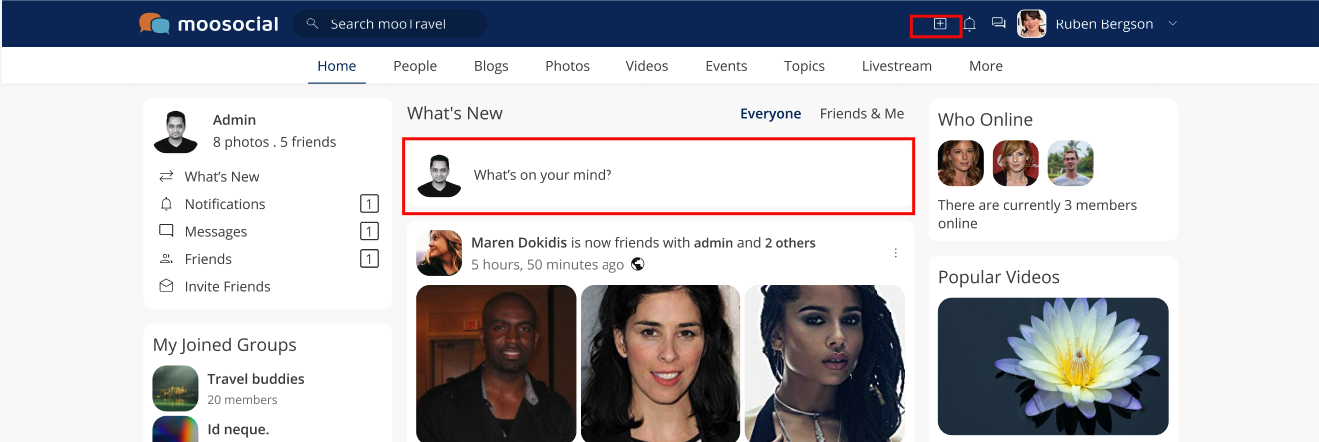
Task: Click the Messages icon in sidebar
Action: point(166,231)
